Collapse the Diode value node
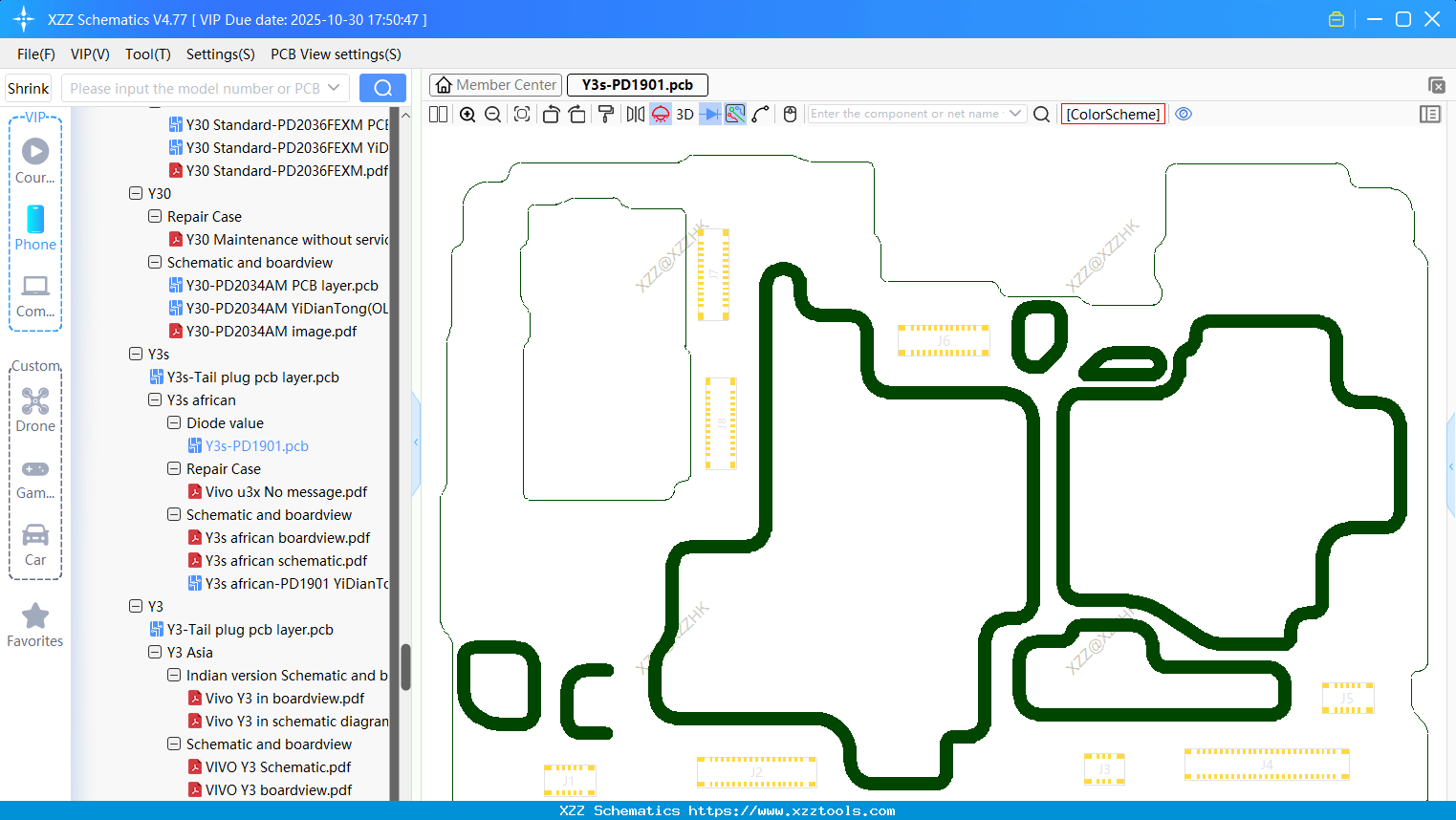Image resolution: width=1456 pixels, height=820 pixels. pos(174,422)
